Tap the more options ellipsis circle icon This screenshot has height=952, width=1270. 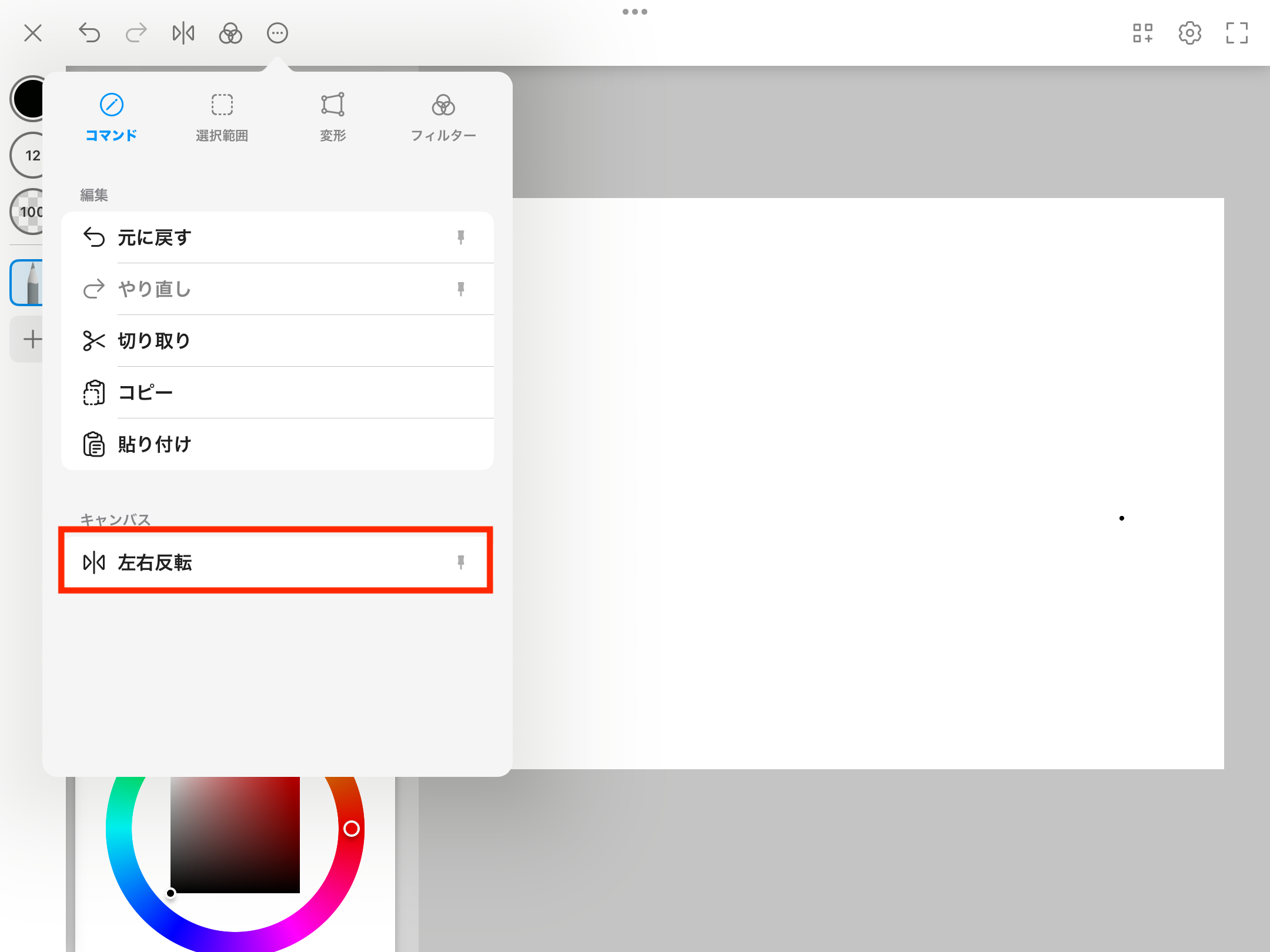click(278, 33)
